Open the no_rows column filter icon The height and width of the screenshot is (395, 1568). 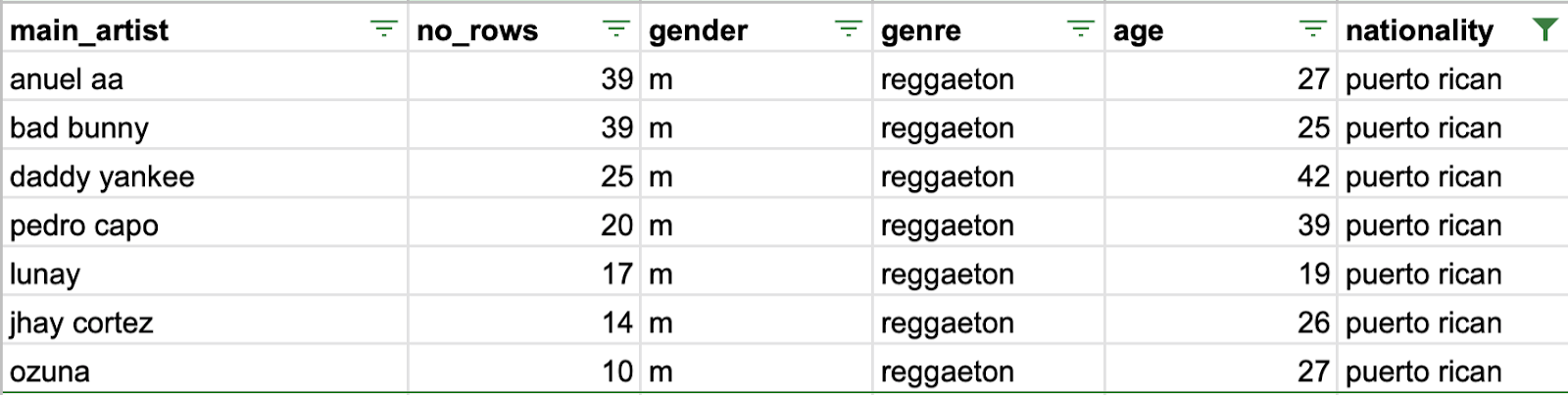[615, 29]
